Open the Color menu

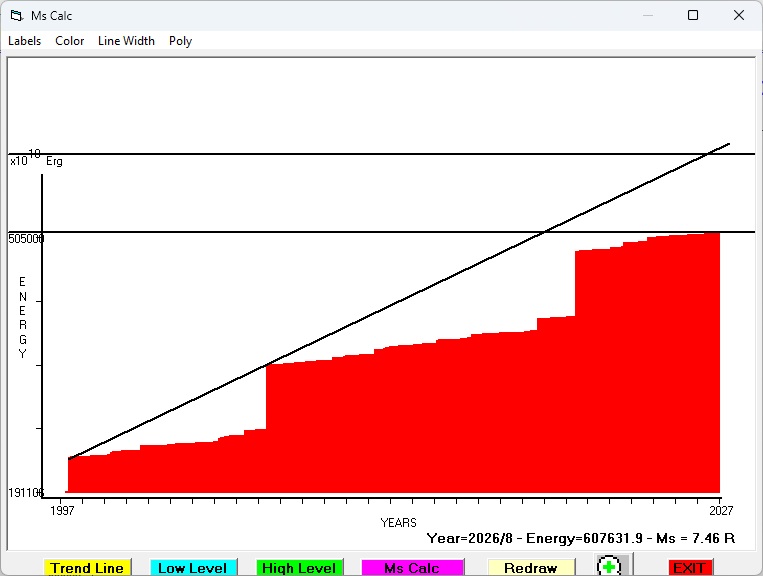click(x=70, y=41)
